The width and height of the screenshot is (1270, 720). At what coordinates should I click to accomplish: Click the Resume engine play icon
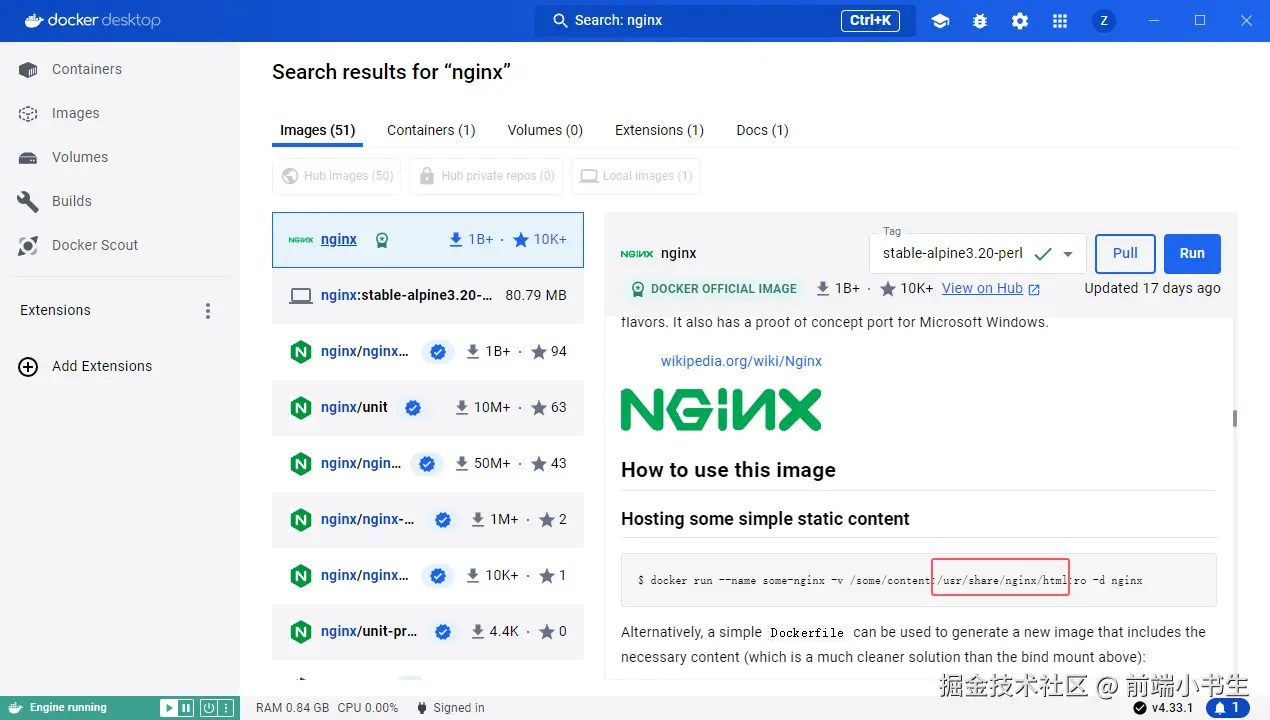click(169, 708)
